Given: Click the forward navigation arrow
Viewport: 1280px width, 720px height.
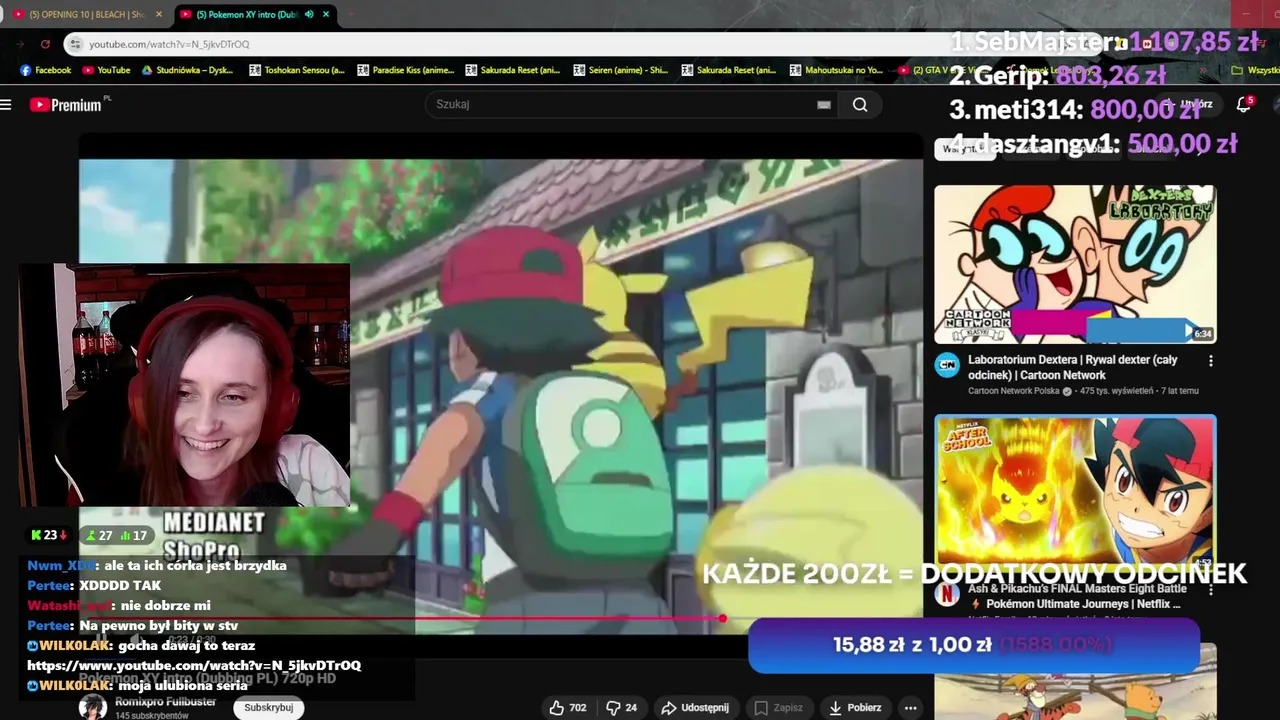Looking at the screenshot, I should point(20,44).
